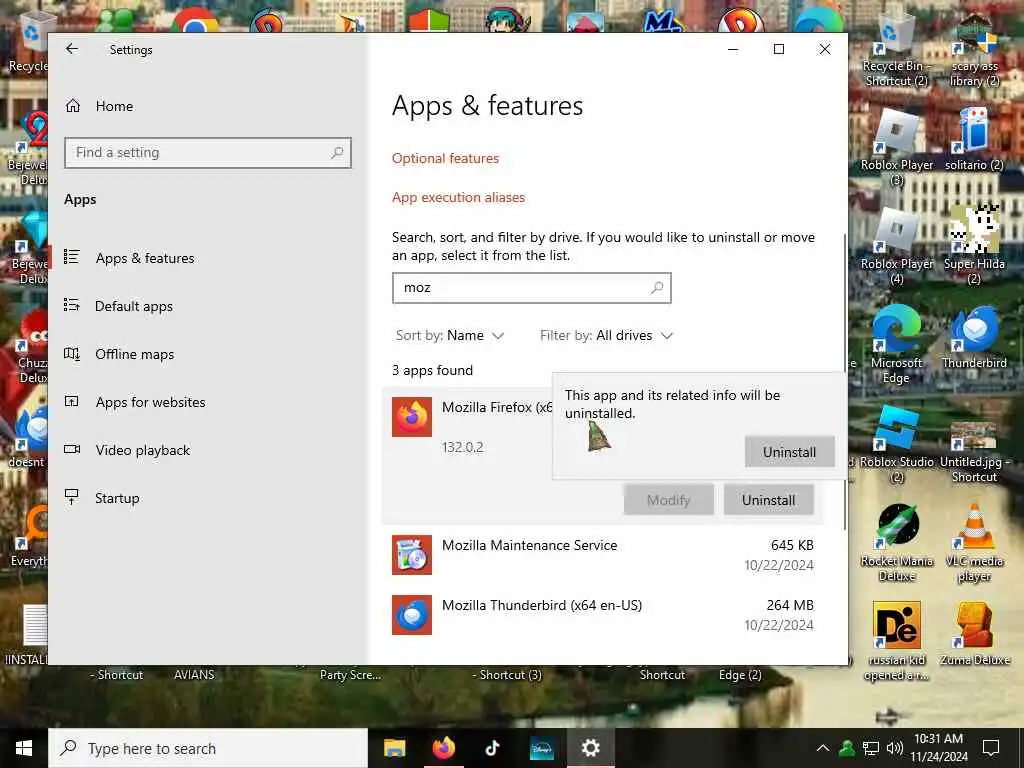Image resolution: width=1024 pixels, height=768 pixels.
Task: Open Firefox from the taskbar
Action: click(x=444, y=748)
